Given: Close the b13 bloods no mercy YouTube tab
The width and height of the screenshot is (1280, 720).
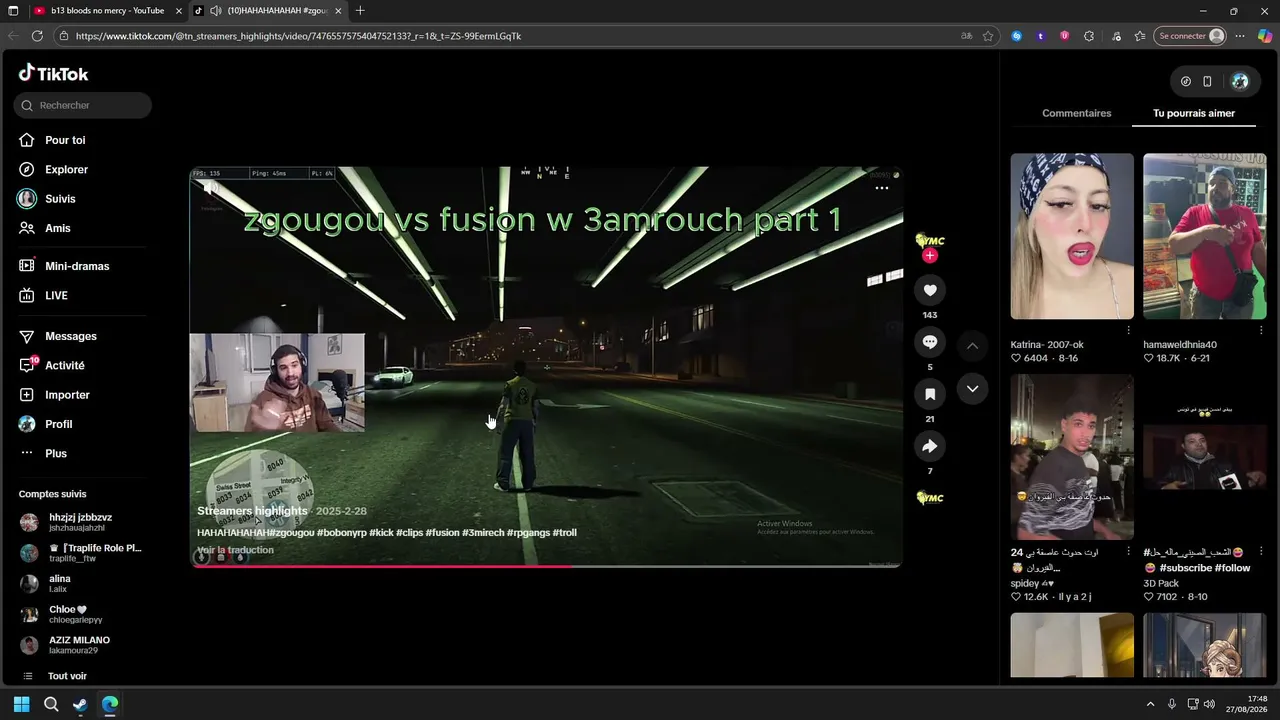Looking at the screenshot, I should coord(178,11).
